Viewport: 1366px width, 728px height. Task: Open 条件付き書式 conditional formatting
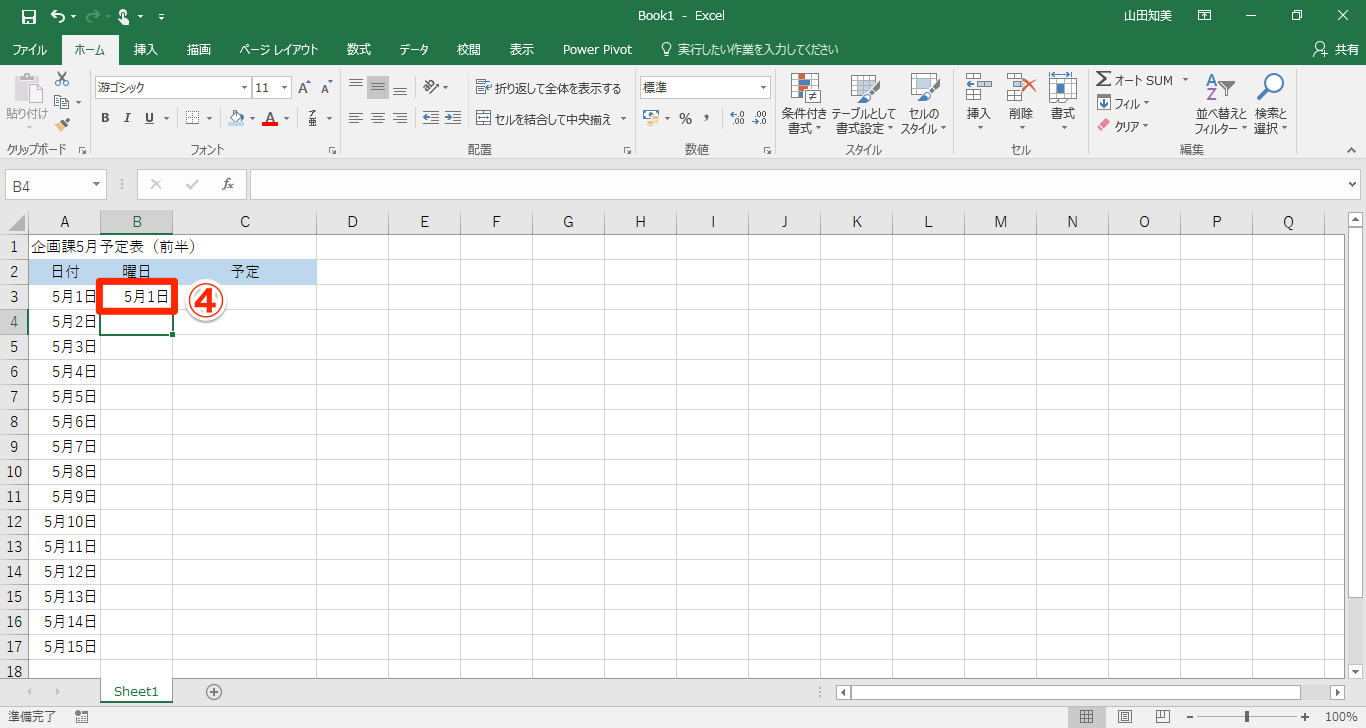tap(804, 104)
